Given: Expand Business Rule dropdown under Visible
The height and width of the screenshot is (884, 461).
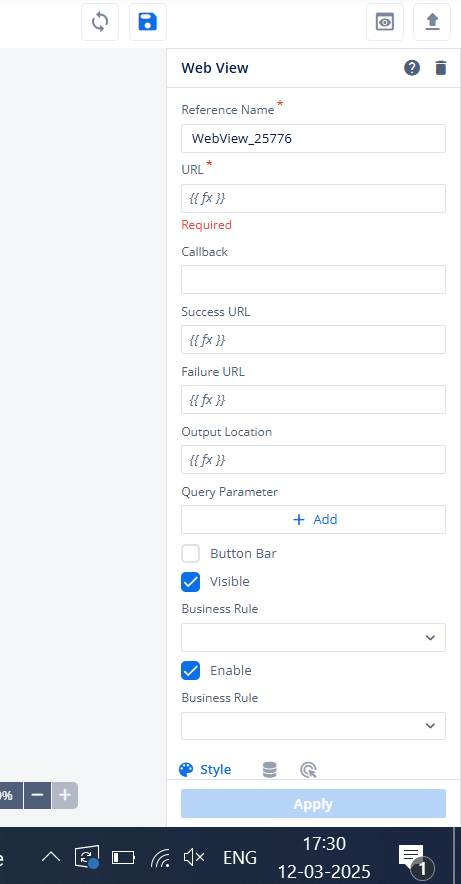Looking at the screenshot, I should click(x=313, y=638).
